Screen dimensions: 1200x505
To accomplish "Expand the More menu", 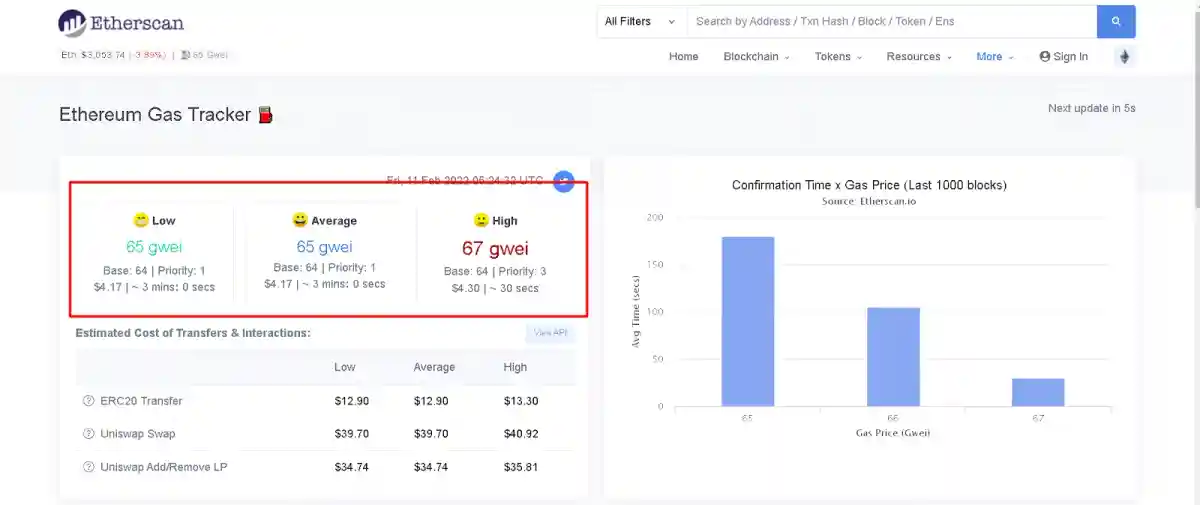I will [x=995, y=57].
